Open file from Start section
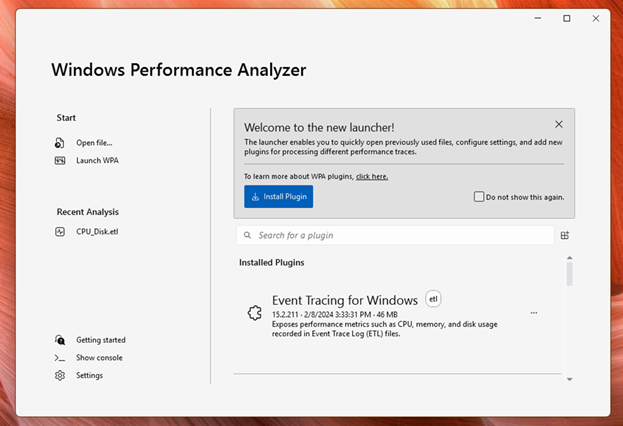This screenshot has width=623, height=426. coord(94,143)
